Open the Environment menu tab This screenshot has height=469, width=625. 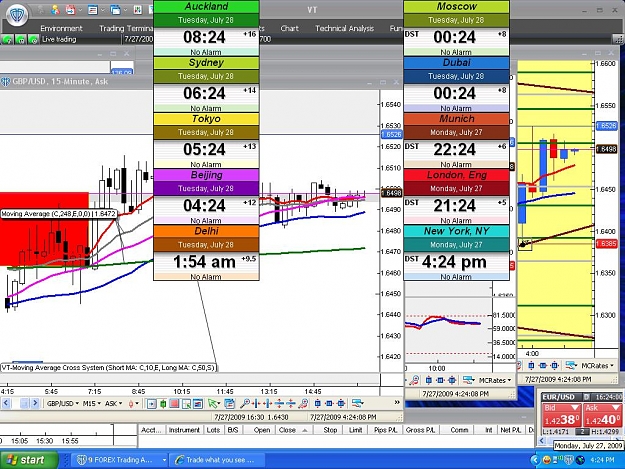[61, 28]
